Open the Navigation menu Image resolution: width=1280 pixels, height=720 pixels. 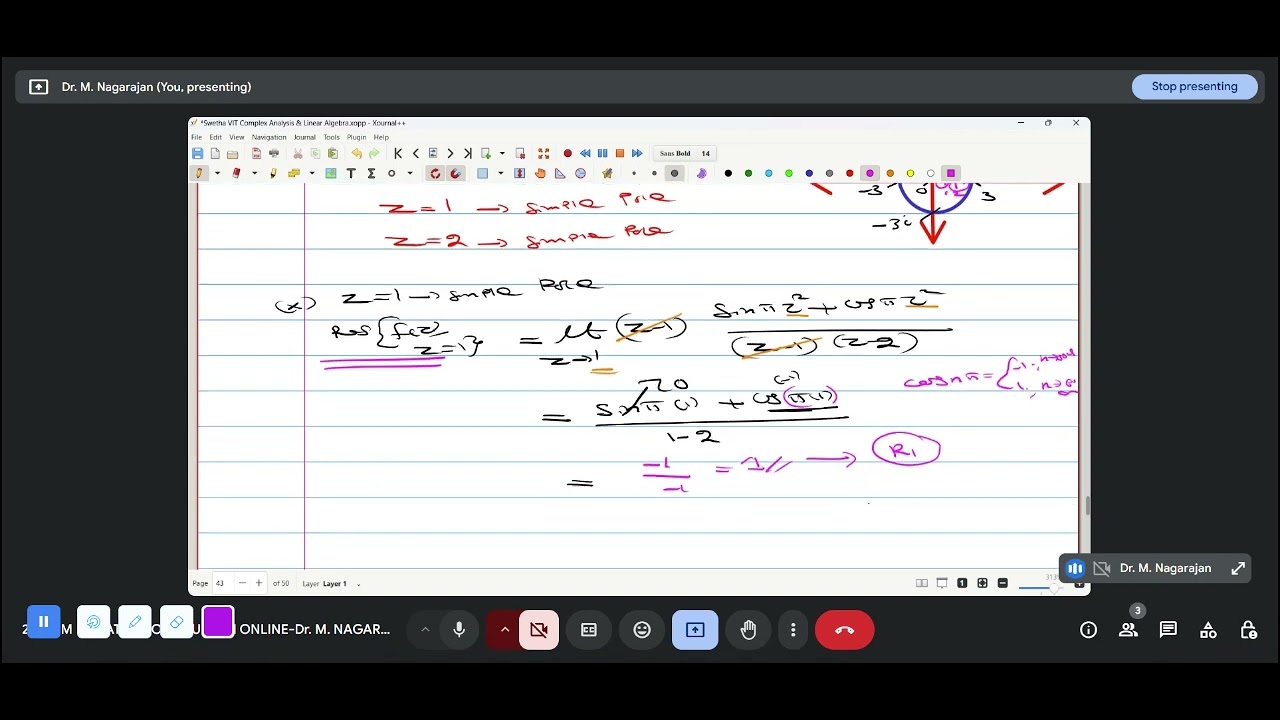coord(269,137)
